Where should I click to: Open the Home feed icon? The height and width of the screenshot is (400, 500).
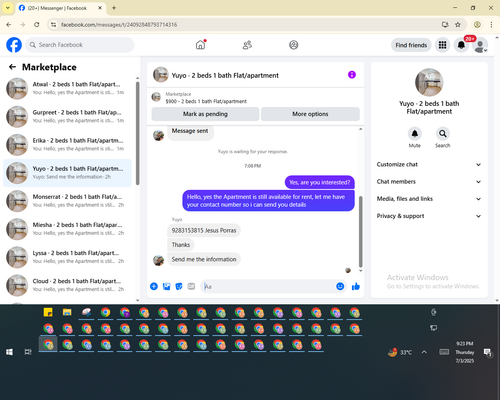click(200, 45)
